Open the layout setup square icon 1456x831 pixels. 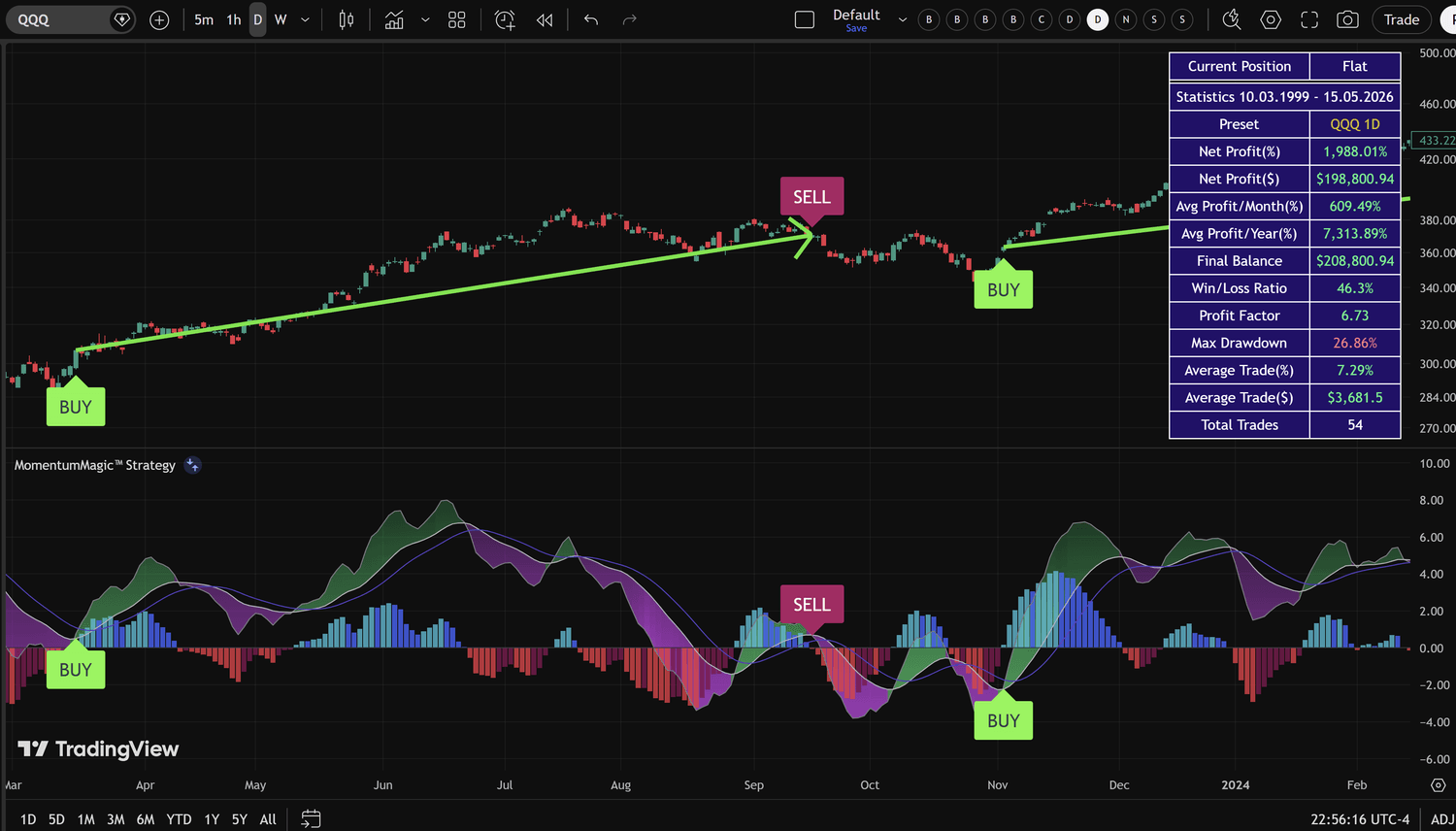click(805, 19)
